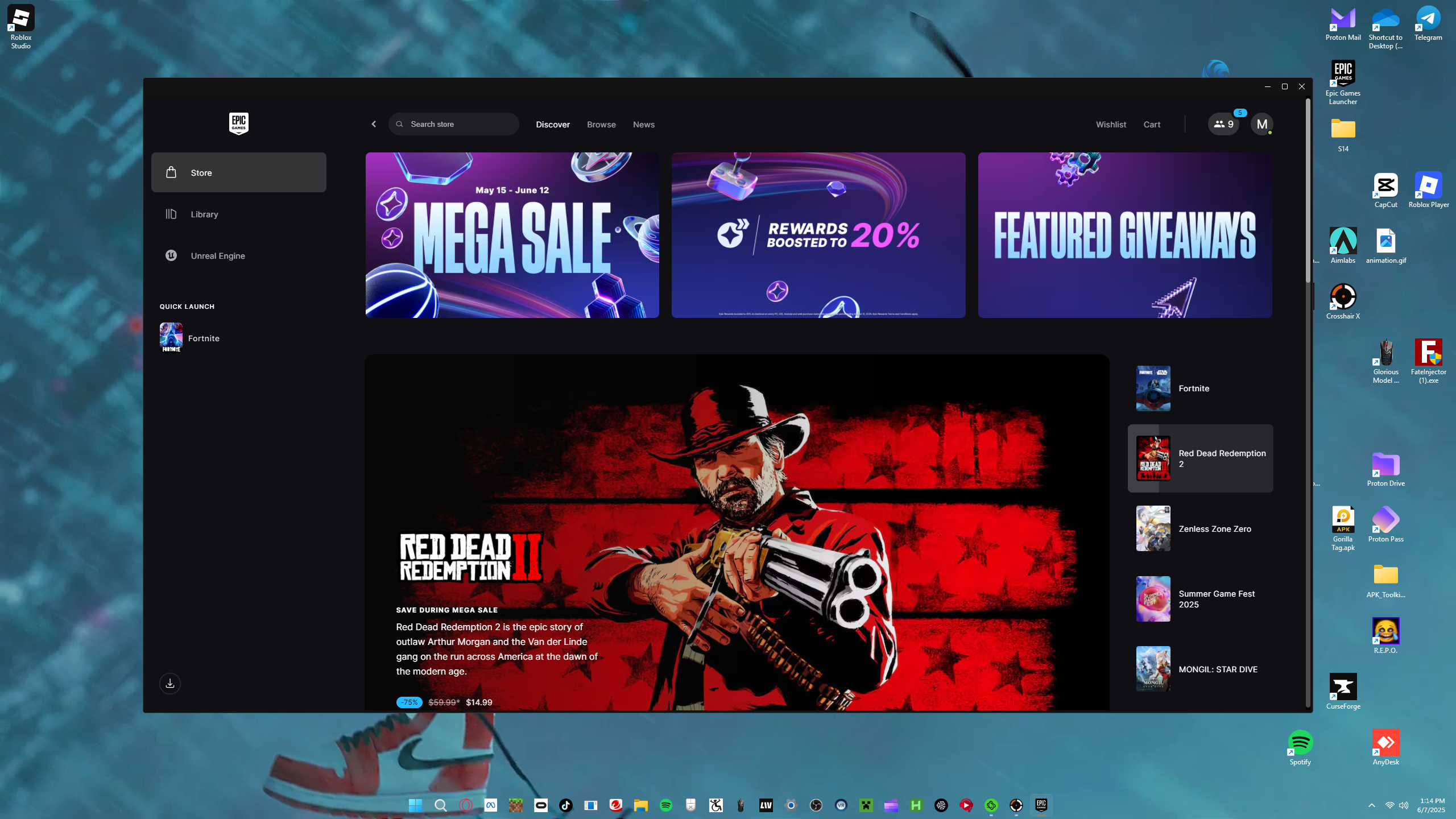
Task: Open Unreal Engine from sidebar
Action: point(217,256)
